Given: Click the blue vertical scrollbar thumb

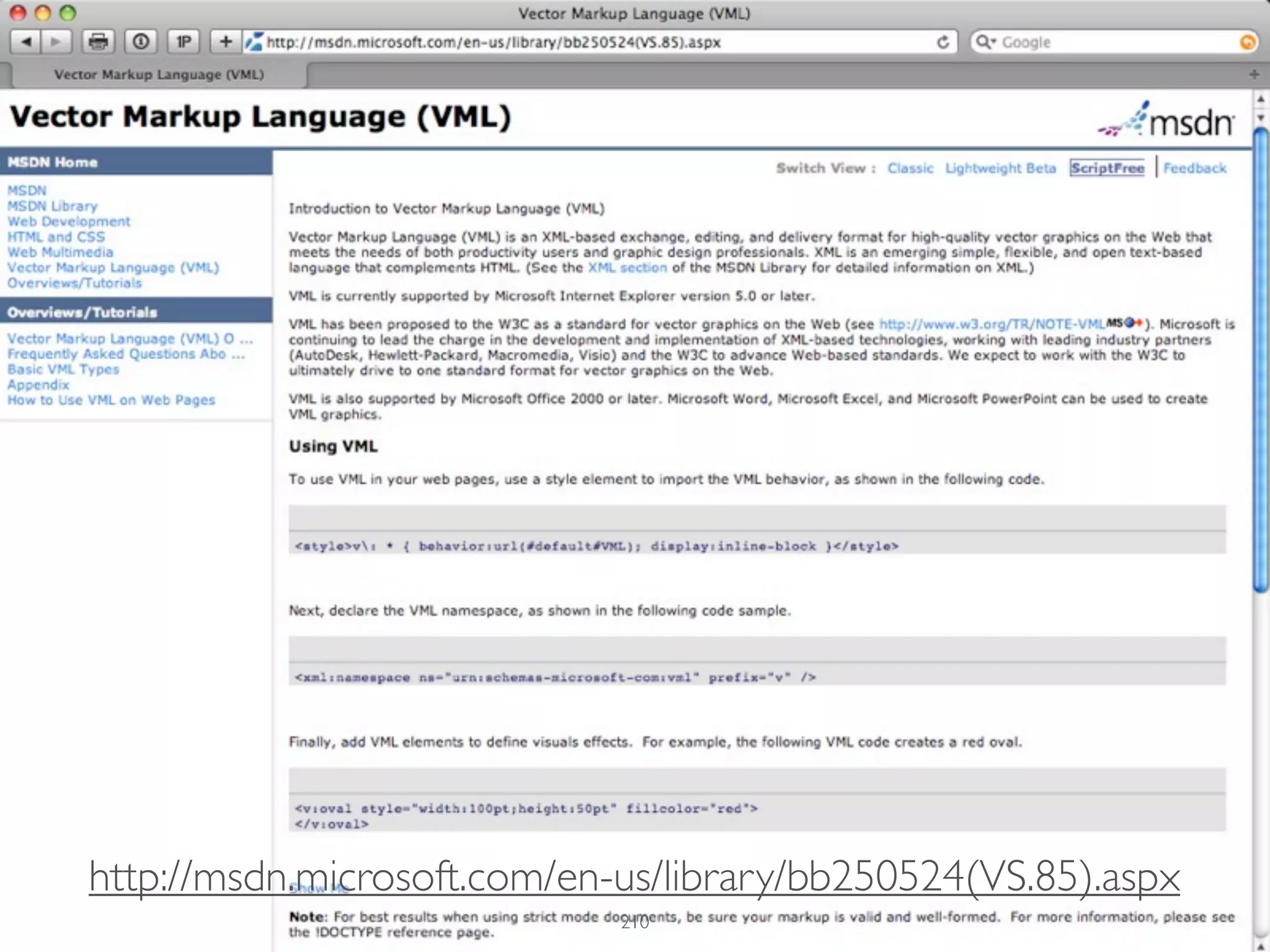Looking at the screenshot, I should pyautogui.click(x=1261, y=359).
